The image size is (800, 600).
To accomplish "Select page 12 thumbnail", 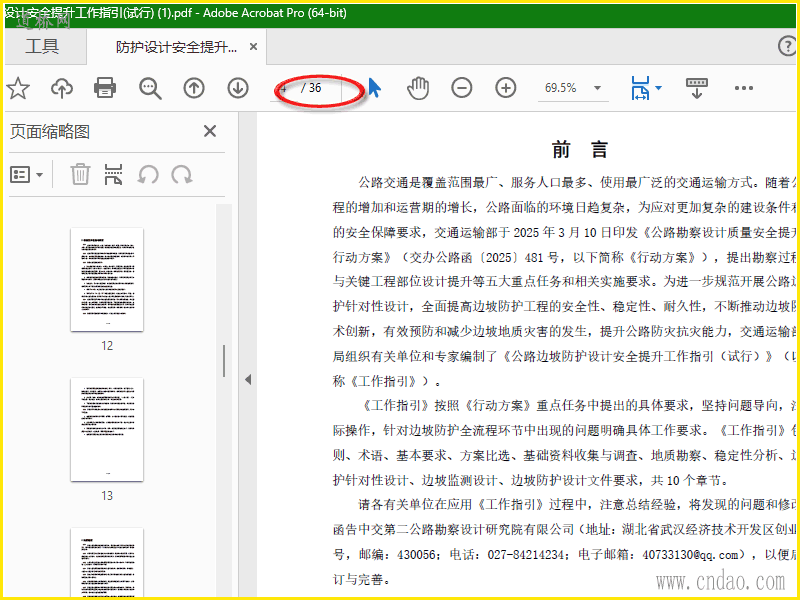I will coord(107,280).
